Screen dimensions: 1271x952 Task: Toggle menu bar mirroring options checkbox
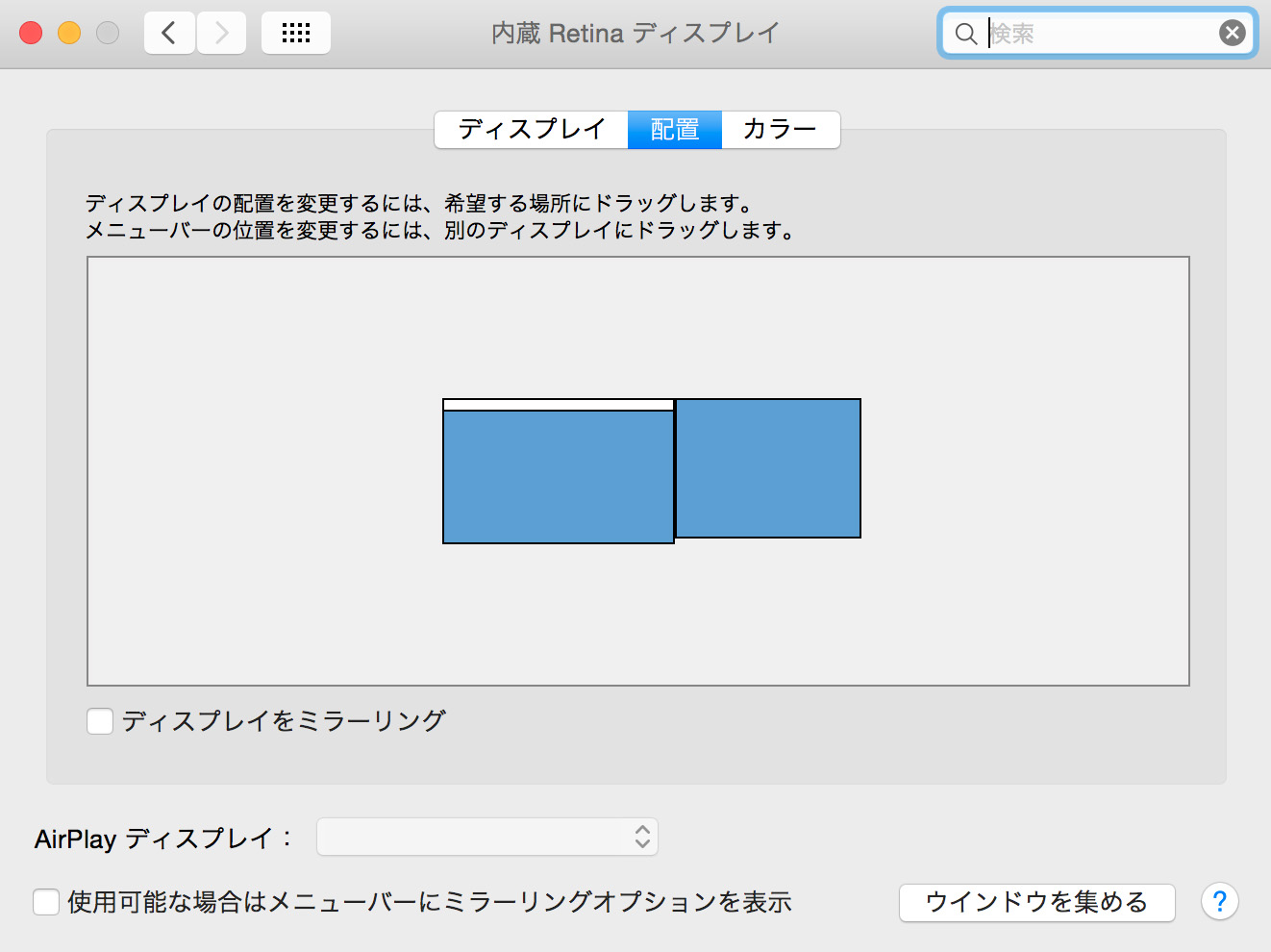(46, 902)
